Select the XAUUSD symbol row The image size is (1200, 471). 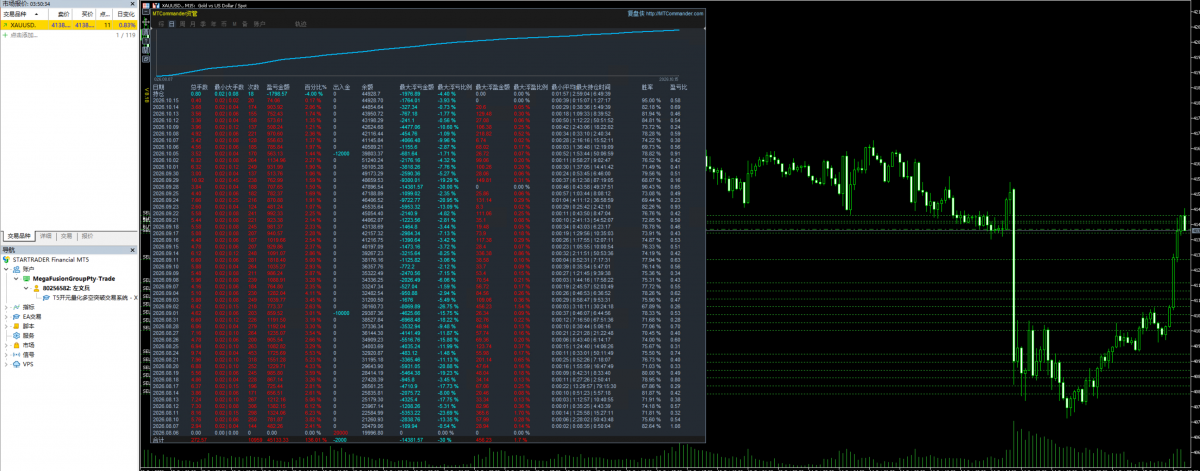point(69,25)
